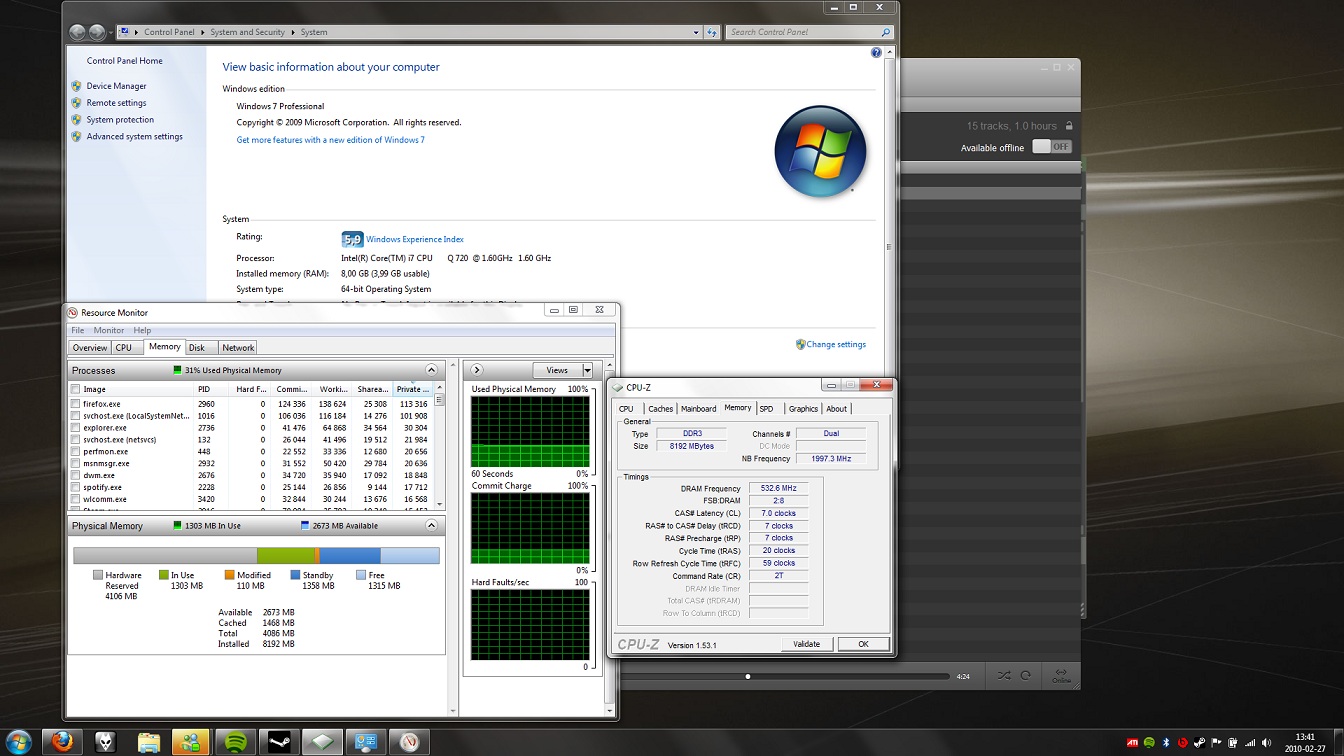1344x756 pixels.
Task: Open Windows Explorer folder icon in taskbar
Action: (x=148, y=742)
